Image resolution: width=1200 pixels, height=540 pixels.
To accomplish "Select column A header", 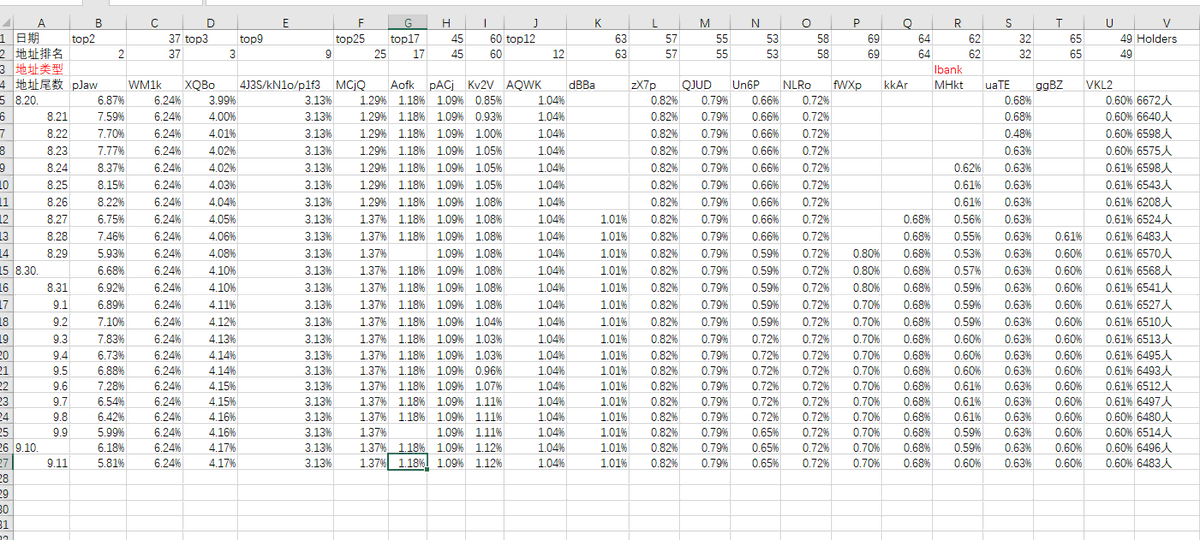I will pos(41,22).
